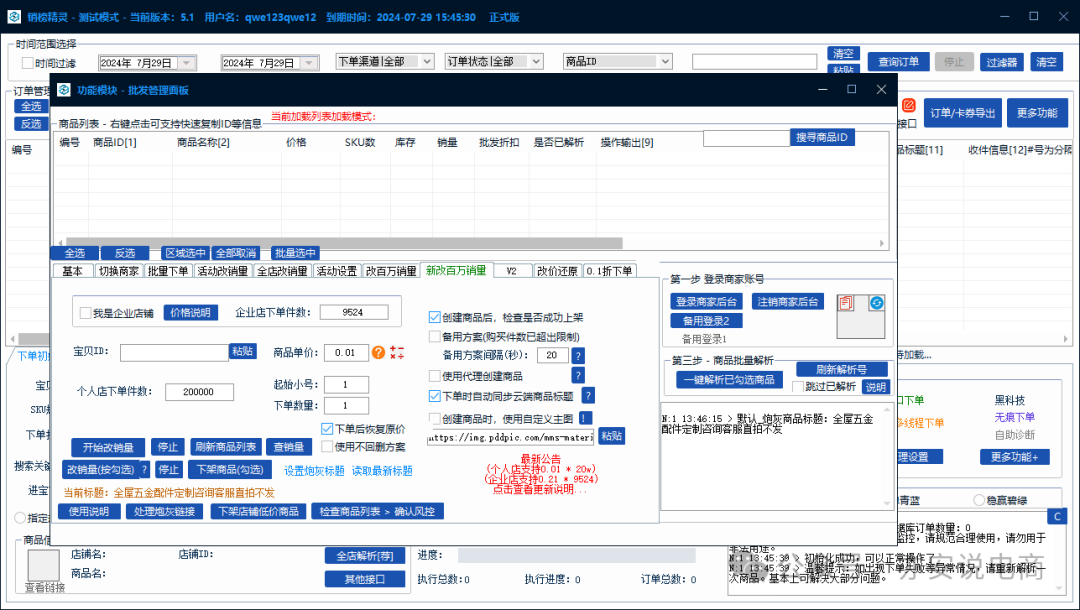Click help icon next to 备用方案间隔 field
Screen dimensions: 1080x610
point(578,355)
